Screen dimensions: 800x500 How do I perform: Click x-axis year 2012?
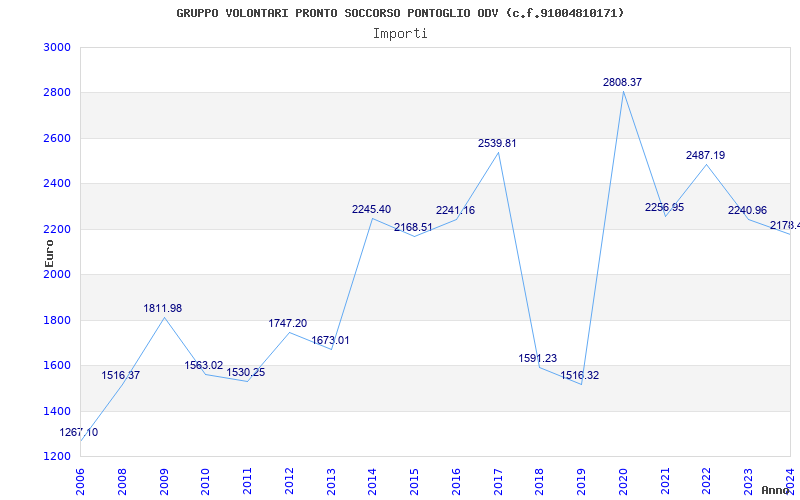289,481
